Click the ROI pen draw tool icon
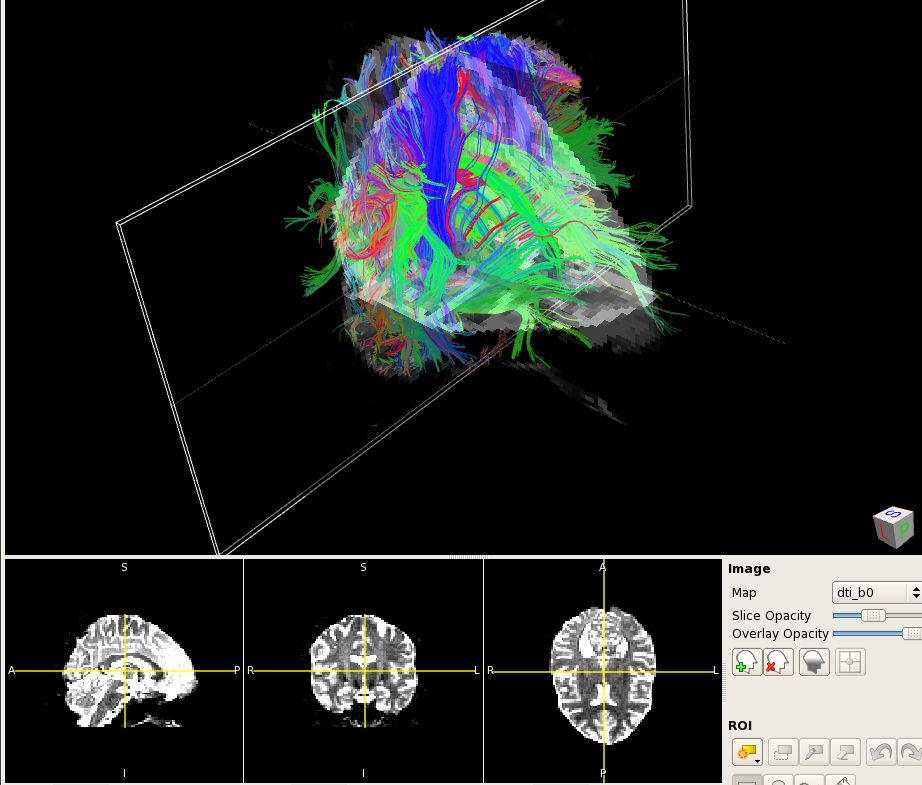922x785 pixels. (814, 752)
